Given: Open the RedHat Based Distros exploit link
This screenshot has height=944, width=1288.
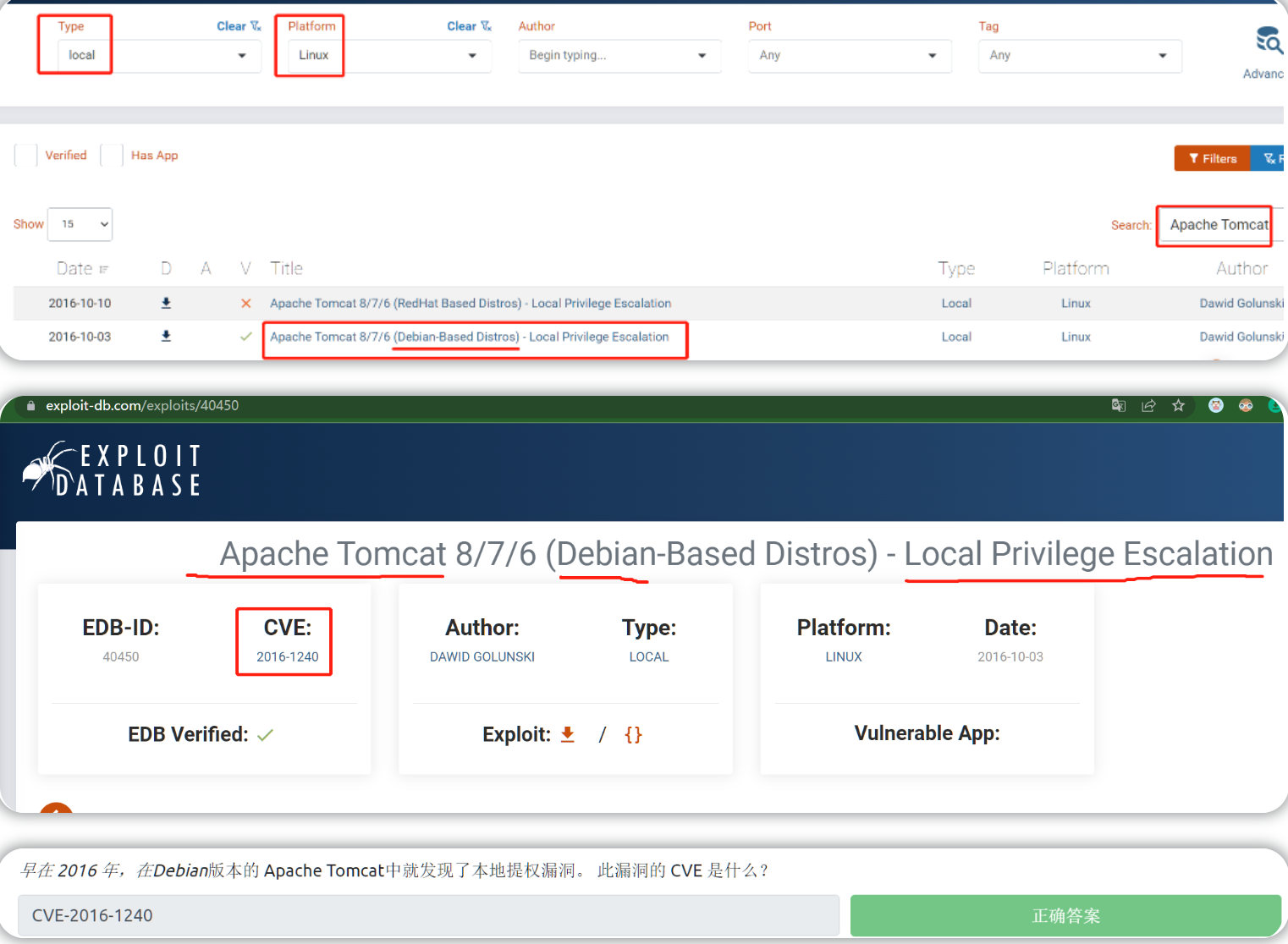Looking at the screenshot, I should (x=471, y=303).
